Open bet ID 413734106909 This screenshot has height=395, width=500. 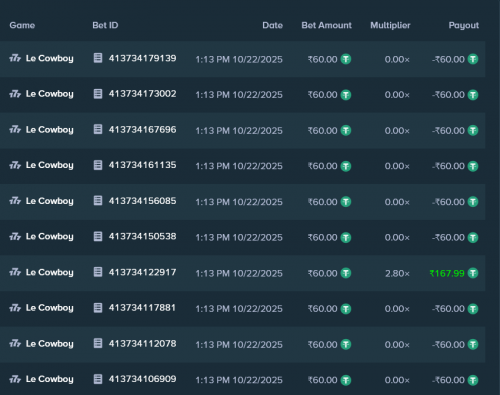[x=142, y=379]
